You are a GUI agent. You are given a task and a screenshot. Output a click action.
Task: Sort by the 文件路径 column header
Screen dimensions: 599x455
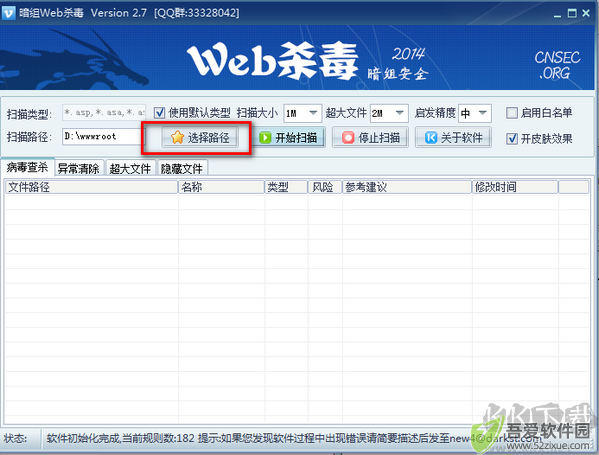91,187
